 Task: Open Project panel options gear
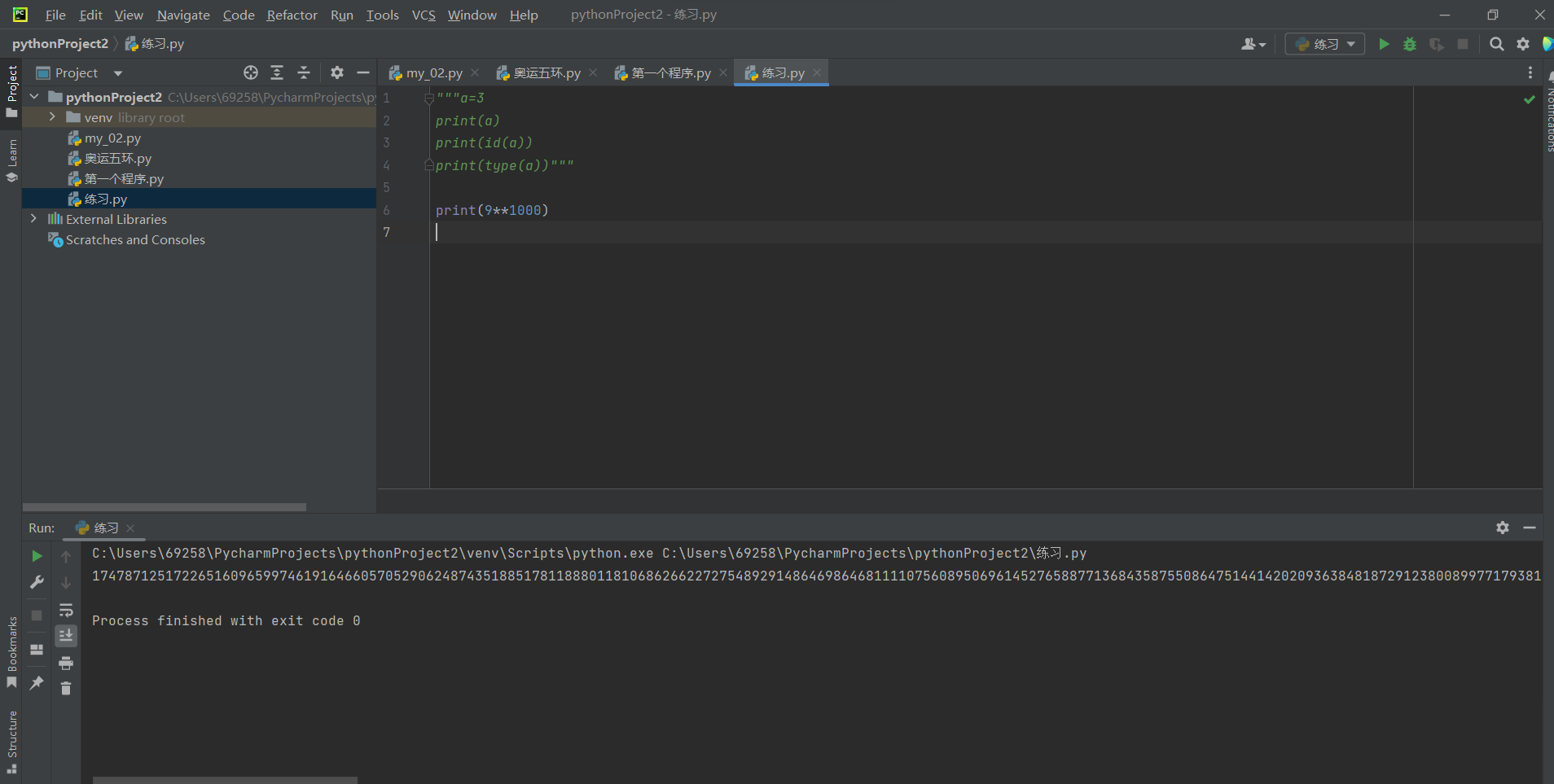337,72
